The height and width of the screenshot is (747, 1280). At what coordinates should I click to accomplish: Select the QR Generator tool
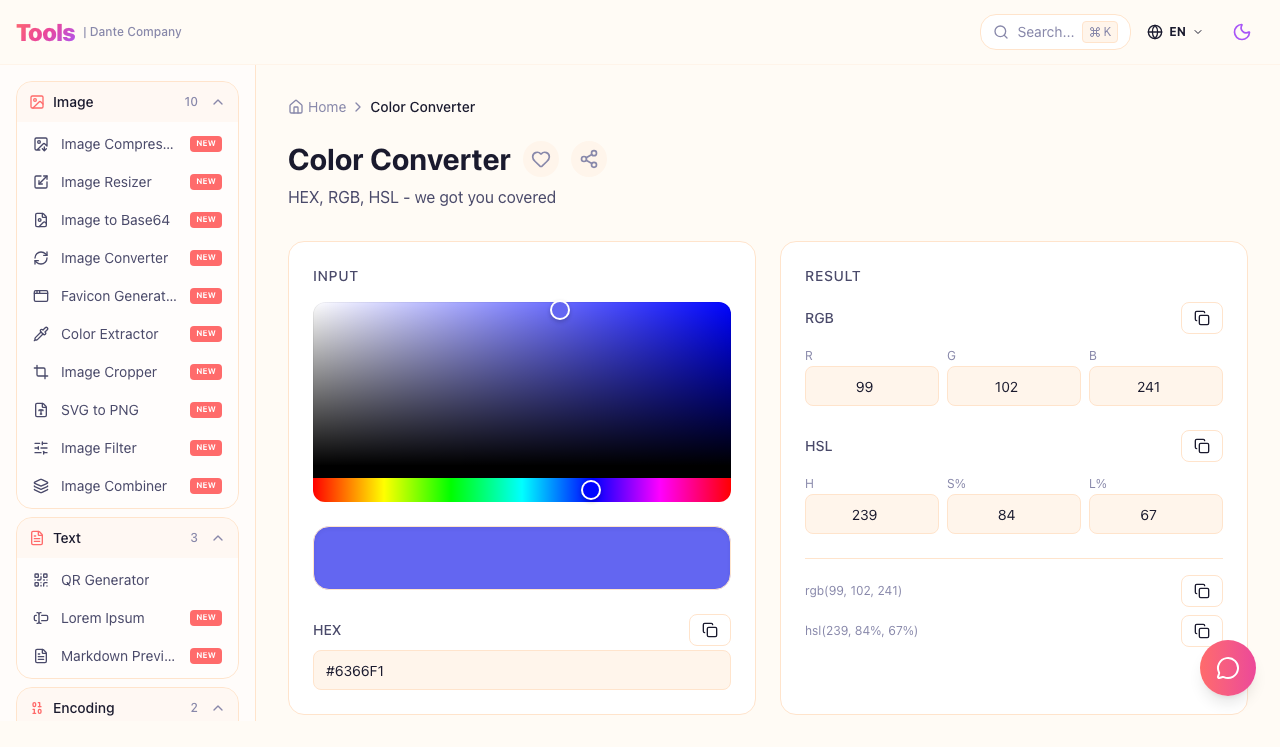(104, 580)
